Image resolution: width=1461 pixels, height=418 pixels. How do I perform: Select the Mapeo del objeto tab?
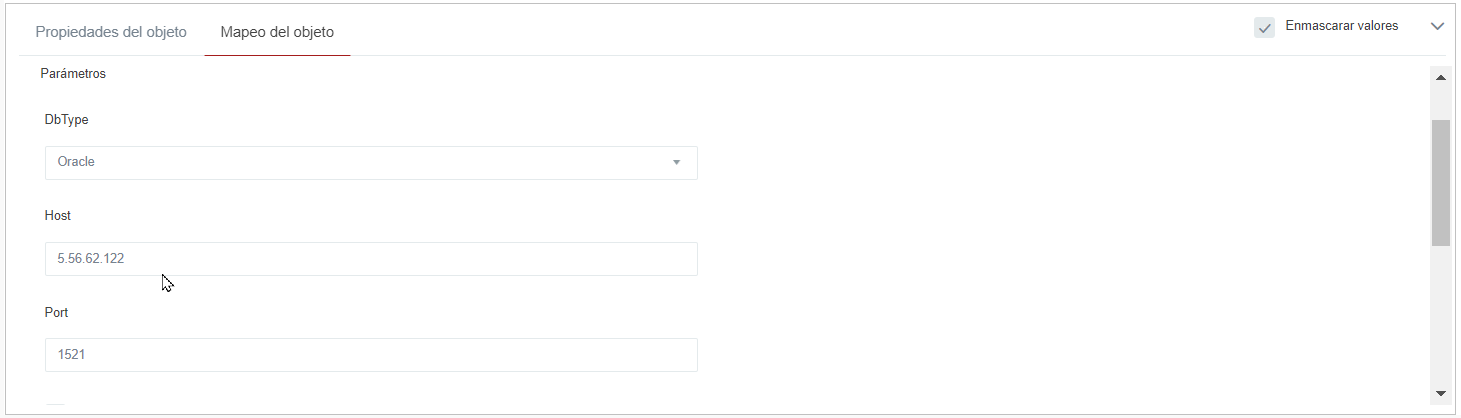pyautogui.click(x=277, y=32)
